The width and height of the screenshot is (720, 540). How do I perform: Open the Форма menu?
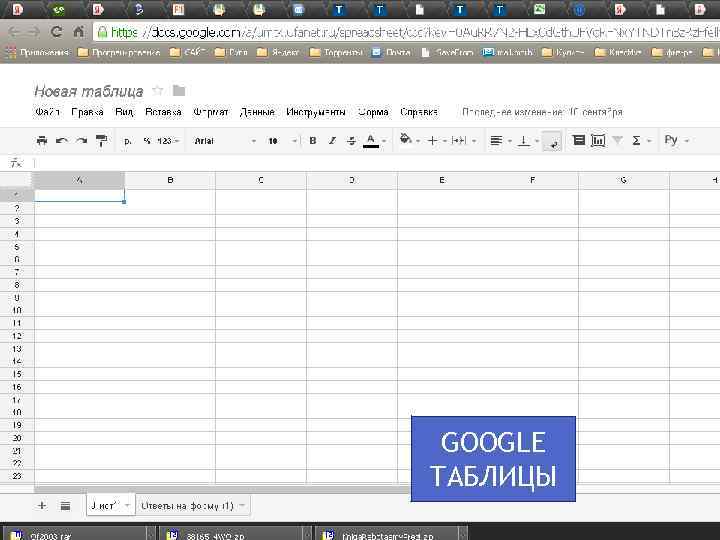[373, 112]
